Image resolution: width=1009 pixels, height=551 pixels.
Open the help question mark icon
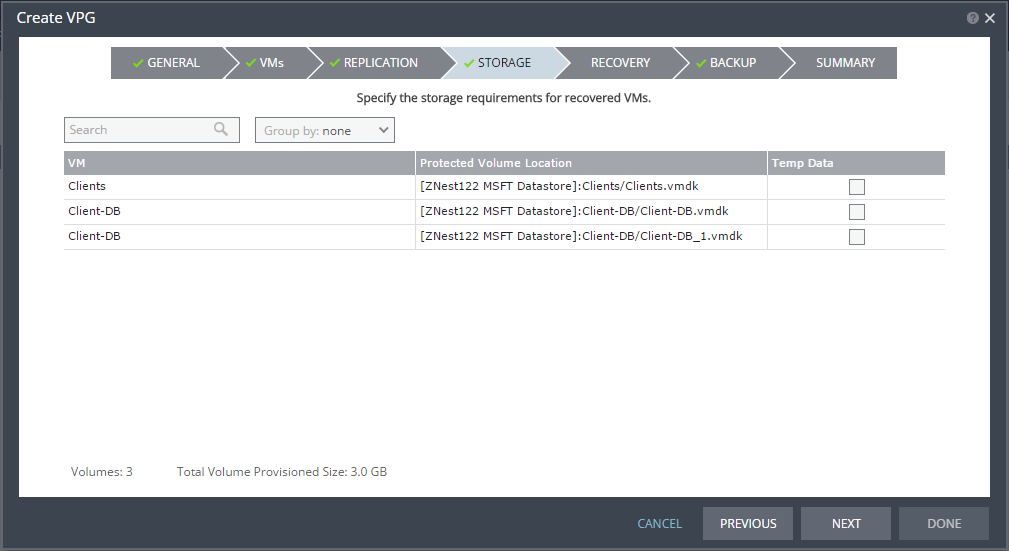(x=972, y=18)
